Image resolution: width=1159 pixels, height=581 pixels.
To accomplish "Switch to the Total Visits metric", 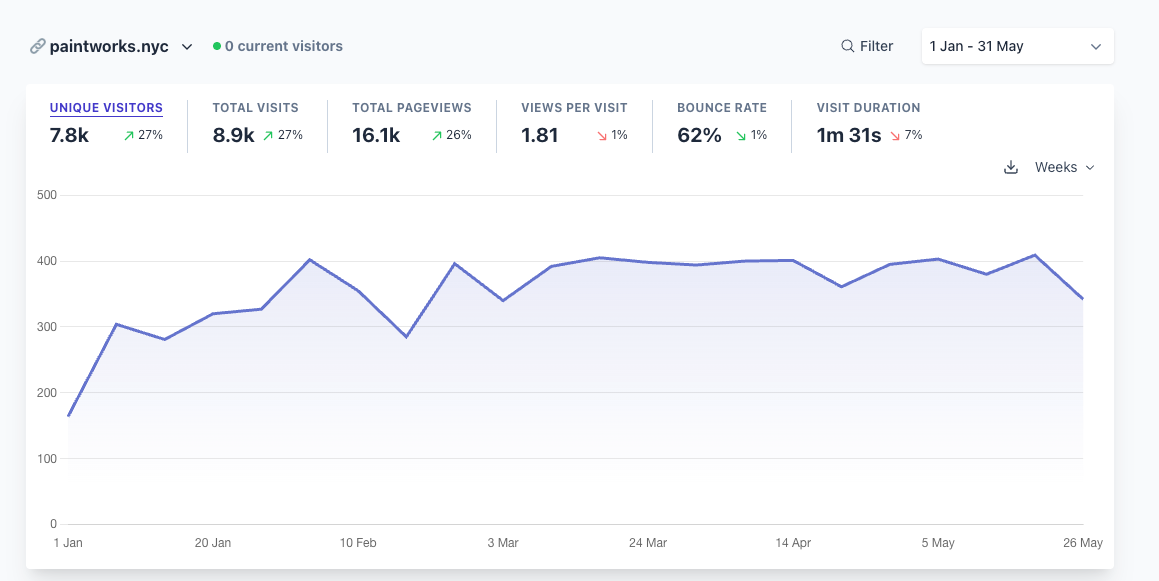I will [255, 108].
